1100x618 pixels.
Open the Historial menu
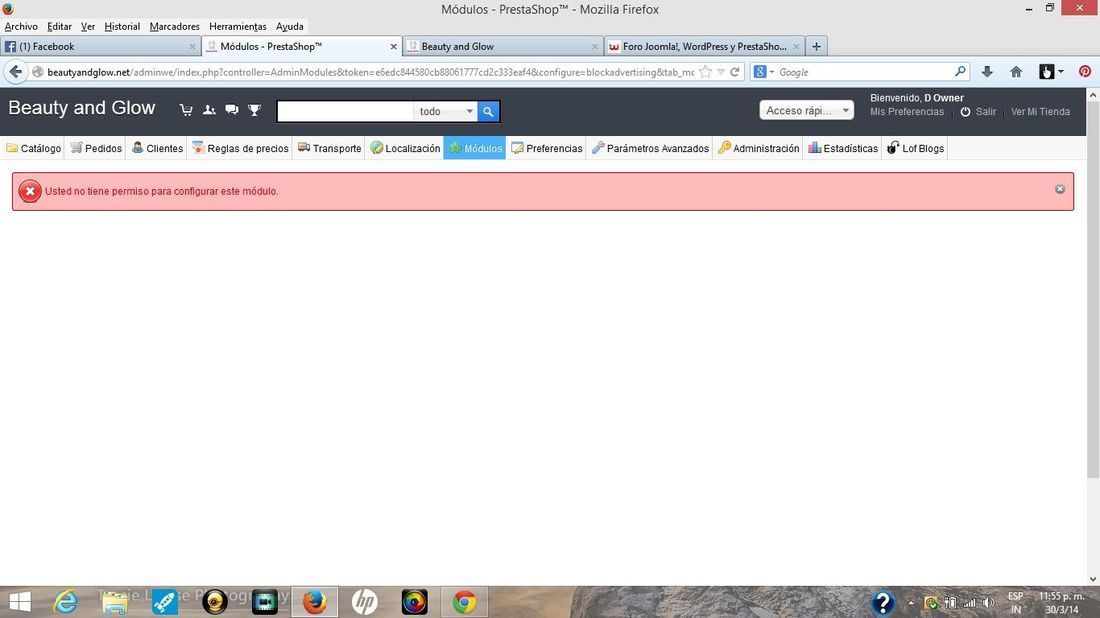pos(122,26)
